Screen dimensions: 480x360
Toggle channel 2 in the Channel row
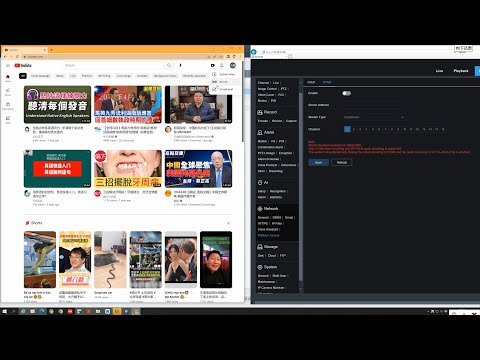[354, 129]
